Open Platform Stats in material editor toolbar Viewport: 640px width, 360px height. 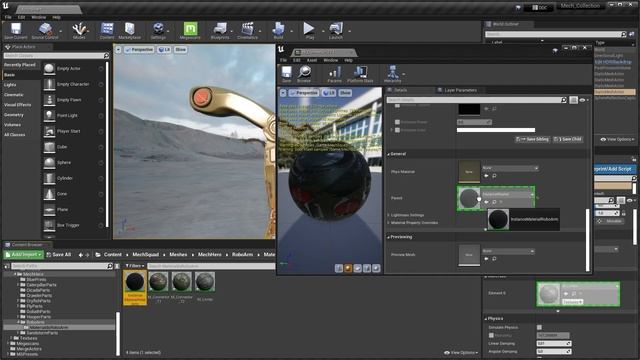(x=360, y=74)
